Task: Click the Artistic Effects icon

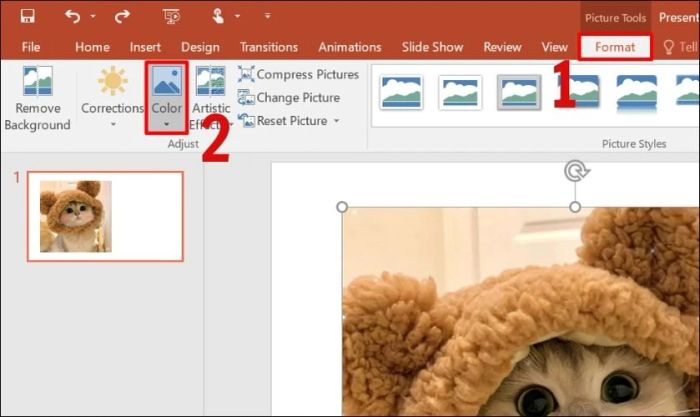Action: pyautogui.click(x=210, y=81)
